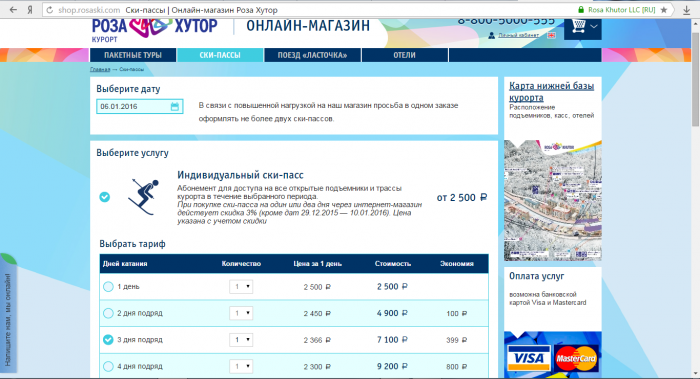The width and height of the screenshot is (700, 379).
Task: Click the 'Оплата услуг' heading
Action: [x=537, y=276]
